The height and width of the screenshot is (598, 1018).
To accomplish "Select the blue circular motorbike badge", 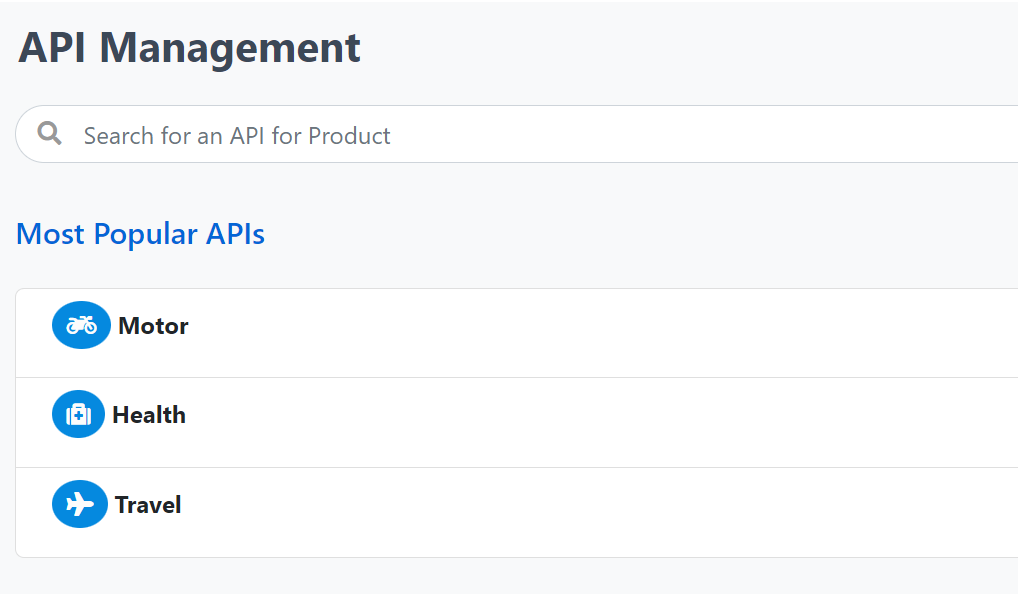I will (x=81, y=325).
